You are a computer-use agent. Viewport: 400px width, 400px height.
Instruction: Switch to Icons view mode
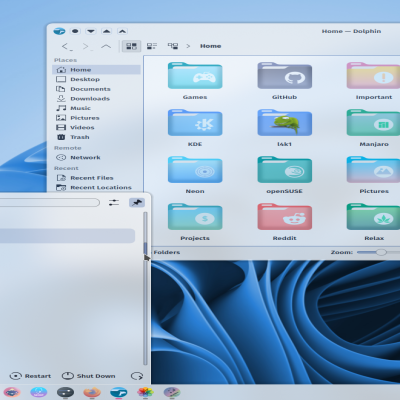click(x=131, y=46)
